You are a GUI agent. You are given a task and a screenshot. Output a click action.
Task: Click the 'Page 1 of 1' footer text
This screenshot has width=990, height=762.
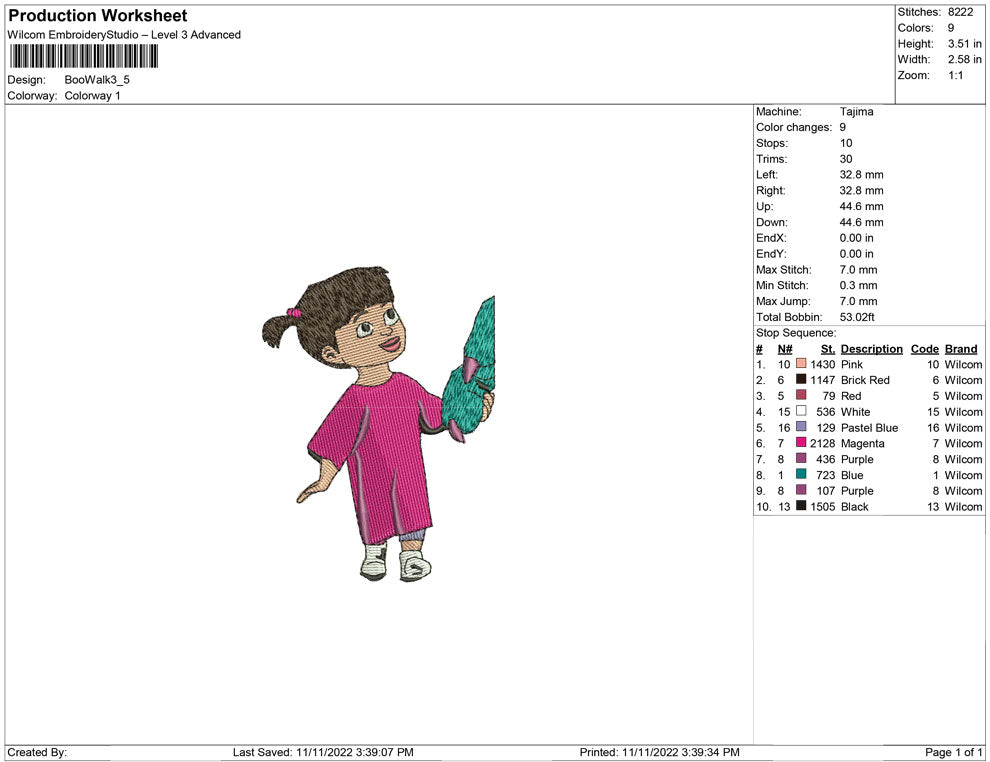[x=953, y=752]
